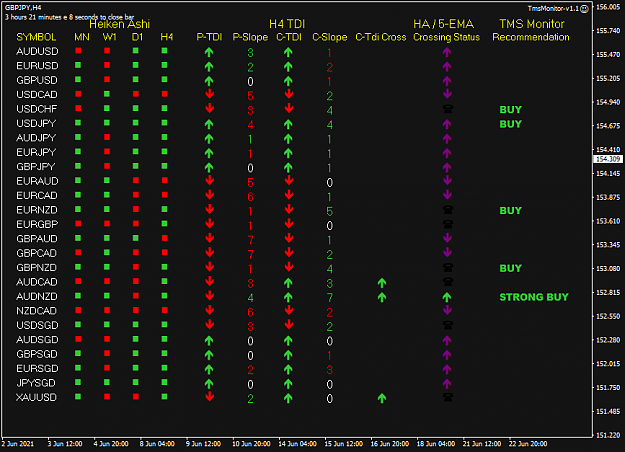Select the GBPJPY symbol label
This screenshot has height=452, width=625.
(x=35, y=167)
